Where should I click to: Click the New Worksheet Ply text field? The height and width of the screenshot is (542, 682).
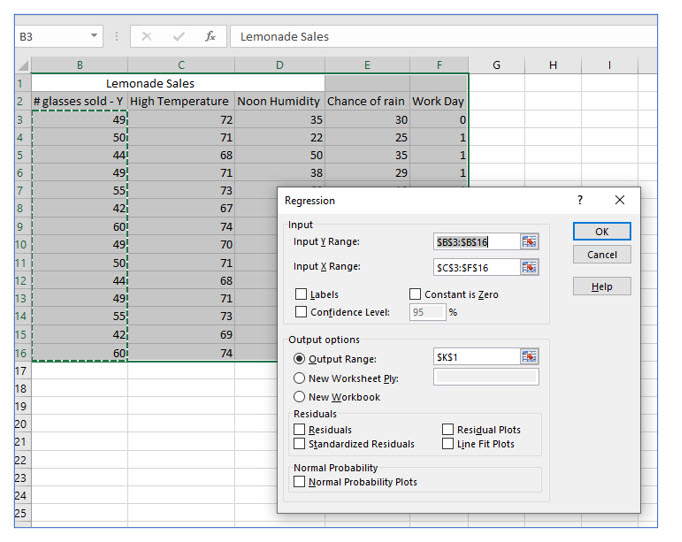(x=486, y=377)
